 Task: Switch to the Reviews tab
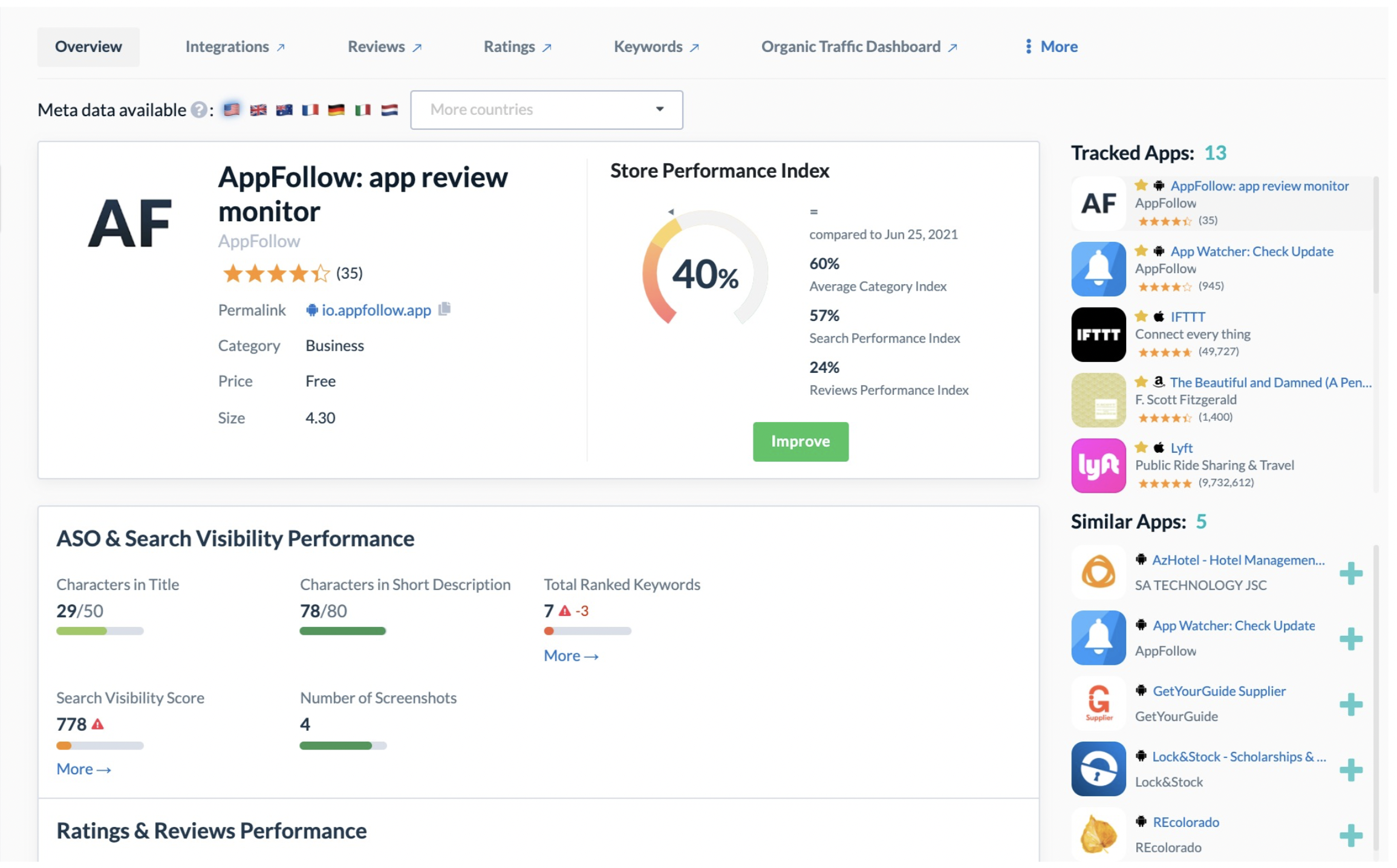coord(385,47)
